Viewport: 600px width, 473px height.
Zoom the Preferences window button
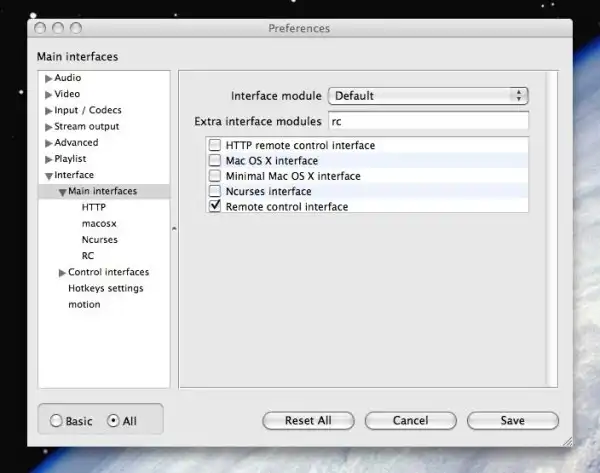(76, 28)
